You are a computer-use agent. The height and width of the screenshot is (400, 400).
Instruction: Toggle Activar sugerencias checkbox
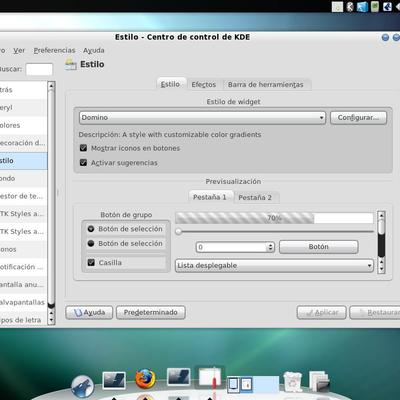click(83, 163)
